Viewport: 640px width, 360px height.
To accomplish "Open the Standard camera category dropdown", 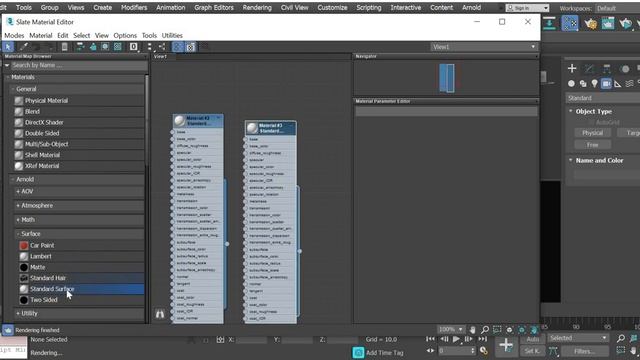I will pos(602,98).
